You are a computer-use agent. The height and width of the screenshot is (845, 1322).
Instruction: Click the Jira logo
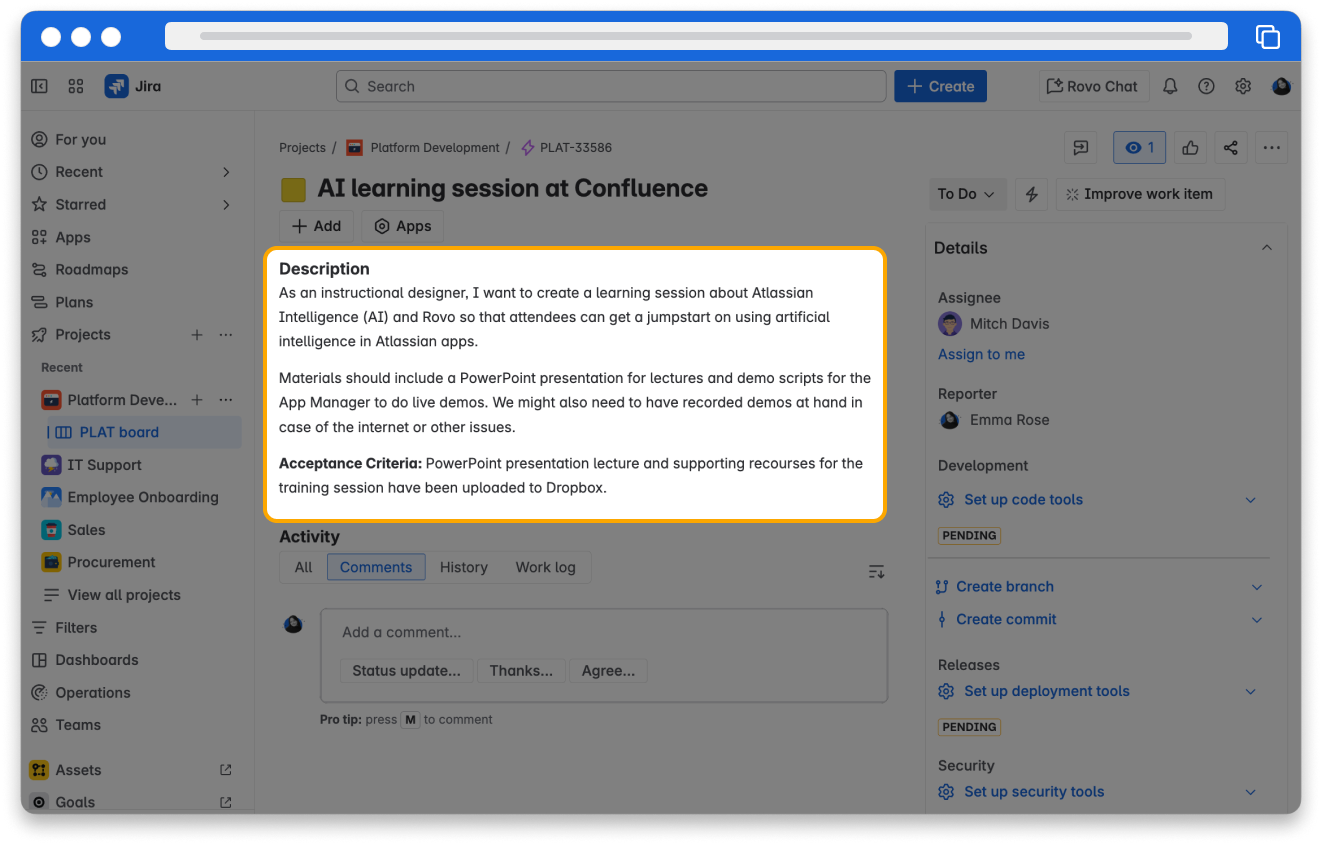(x=133, y=86)
